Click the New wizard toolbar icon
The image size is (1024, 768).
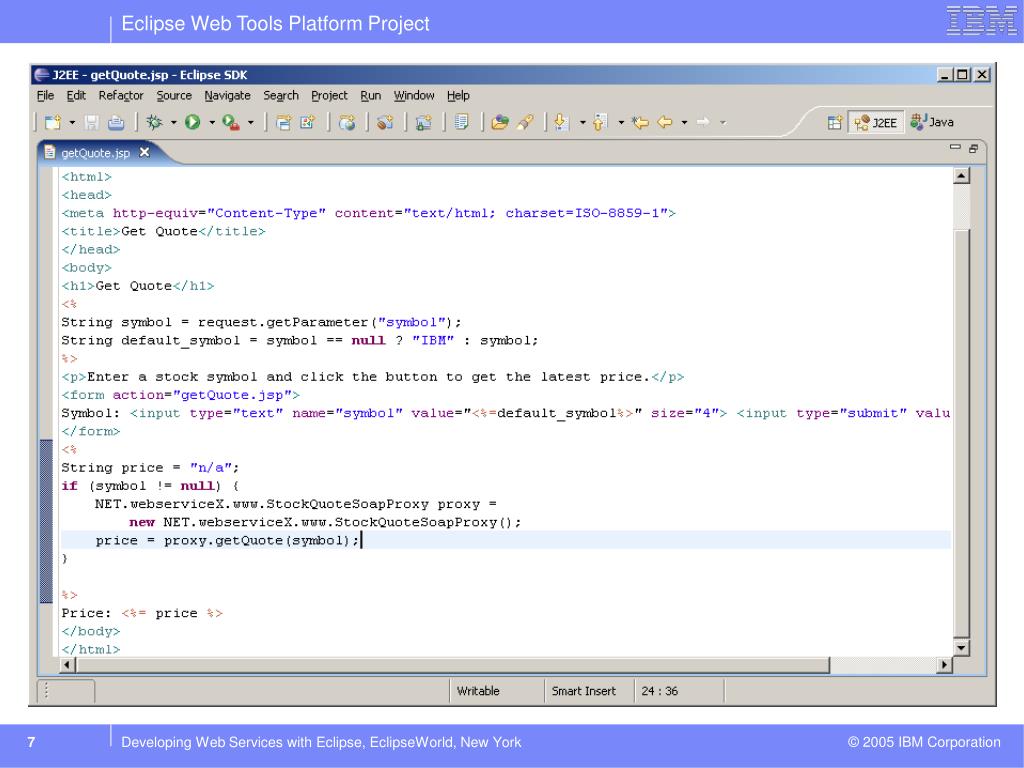(x=53, y=122)
